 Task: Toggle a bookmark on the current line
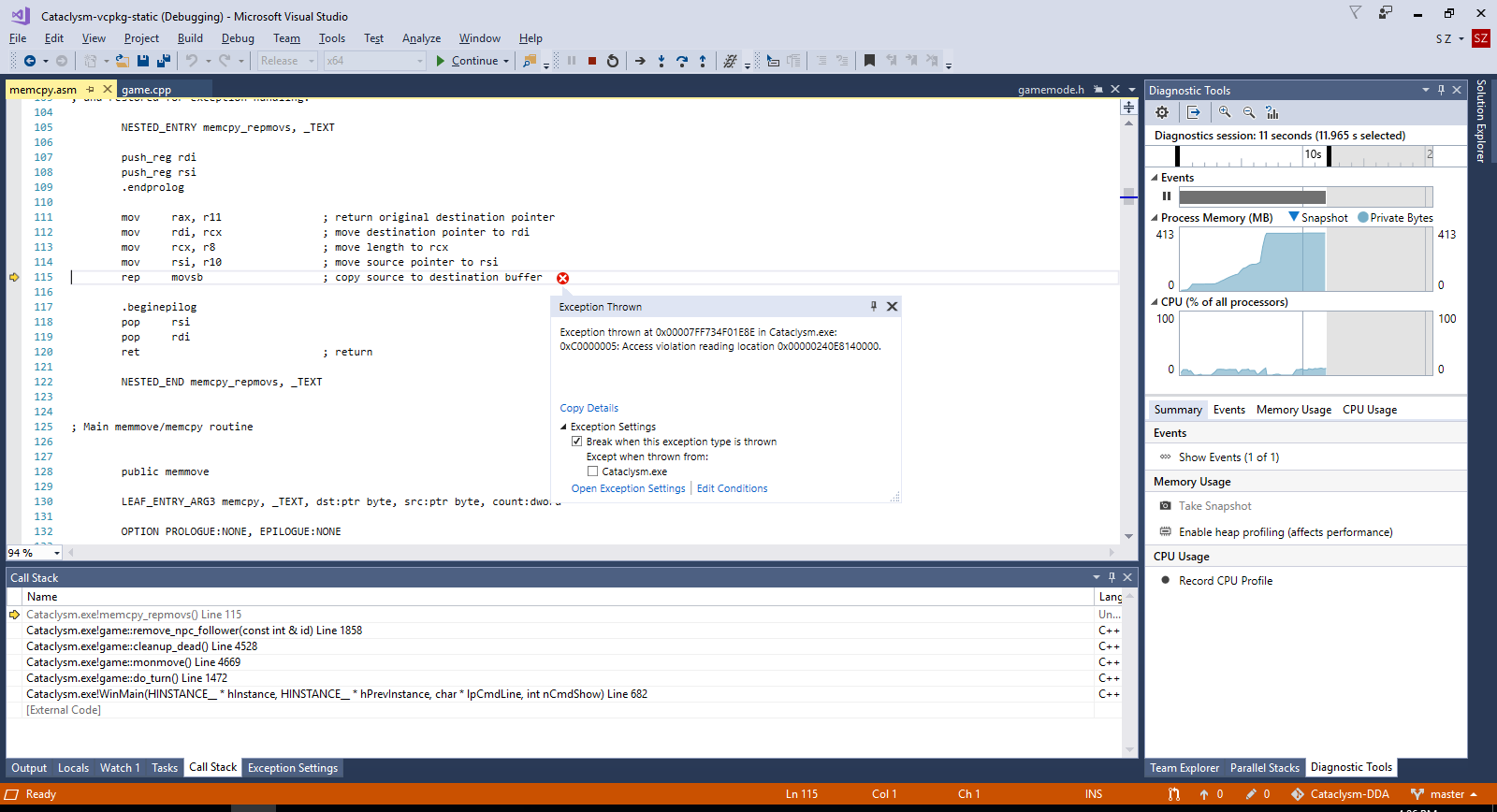click(x=869, y=61)
